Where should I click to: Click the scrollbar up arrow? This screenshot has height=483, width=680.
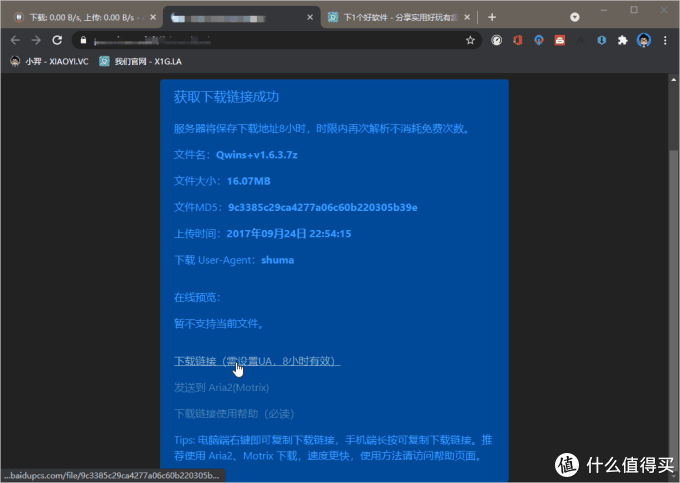(673, 80)
